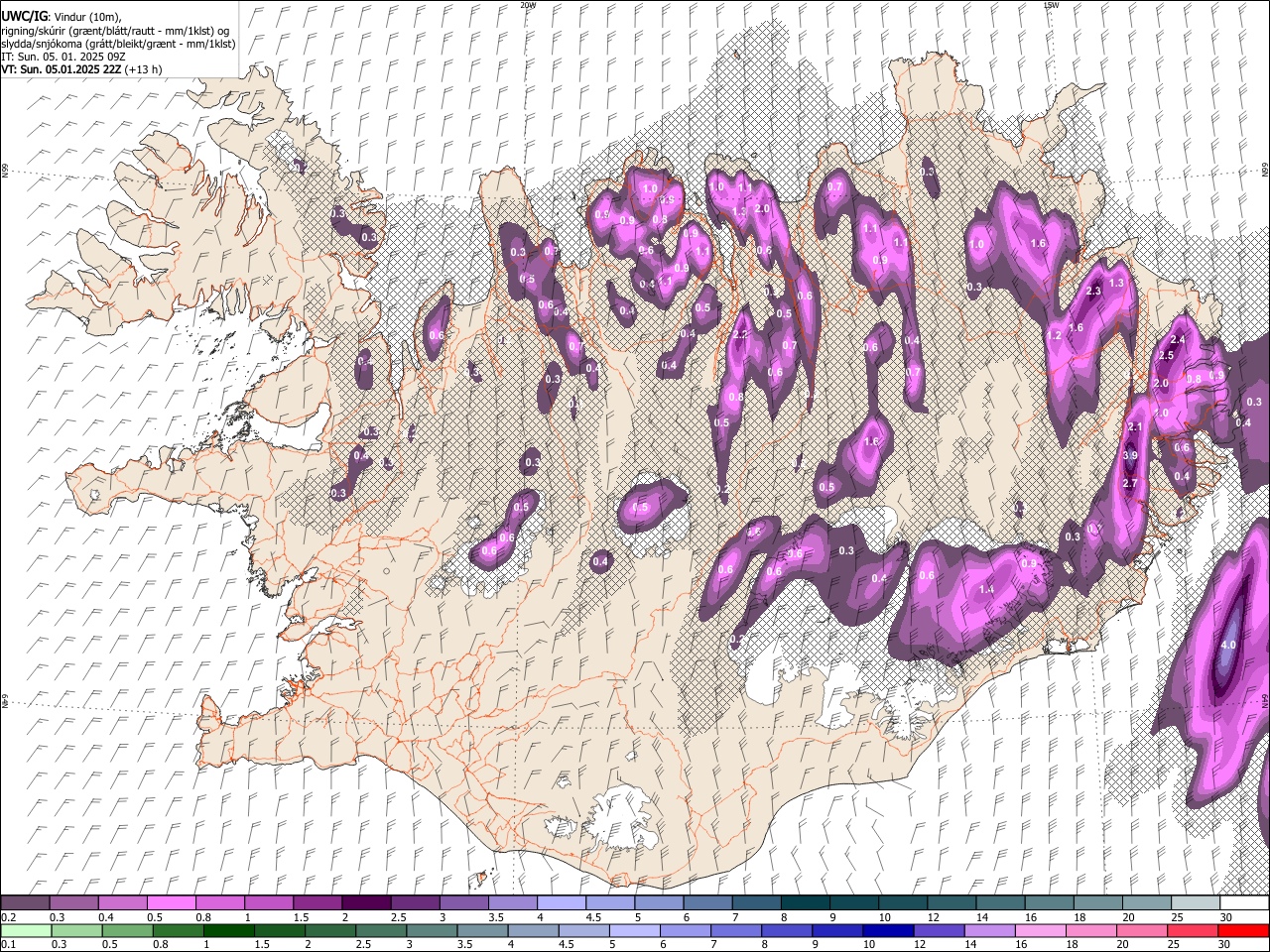Click the '2.4' precipitation value on the map
The height and width of the screenshot is (952, 1270).
coord(1178,340)
